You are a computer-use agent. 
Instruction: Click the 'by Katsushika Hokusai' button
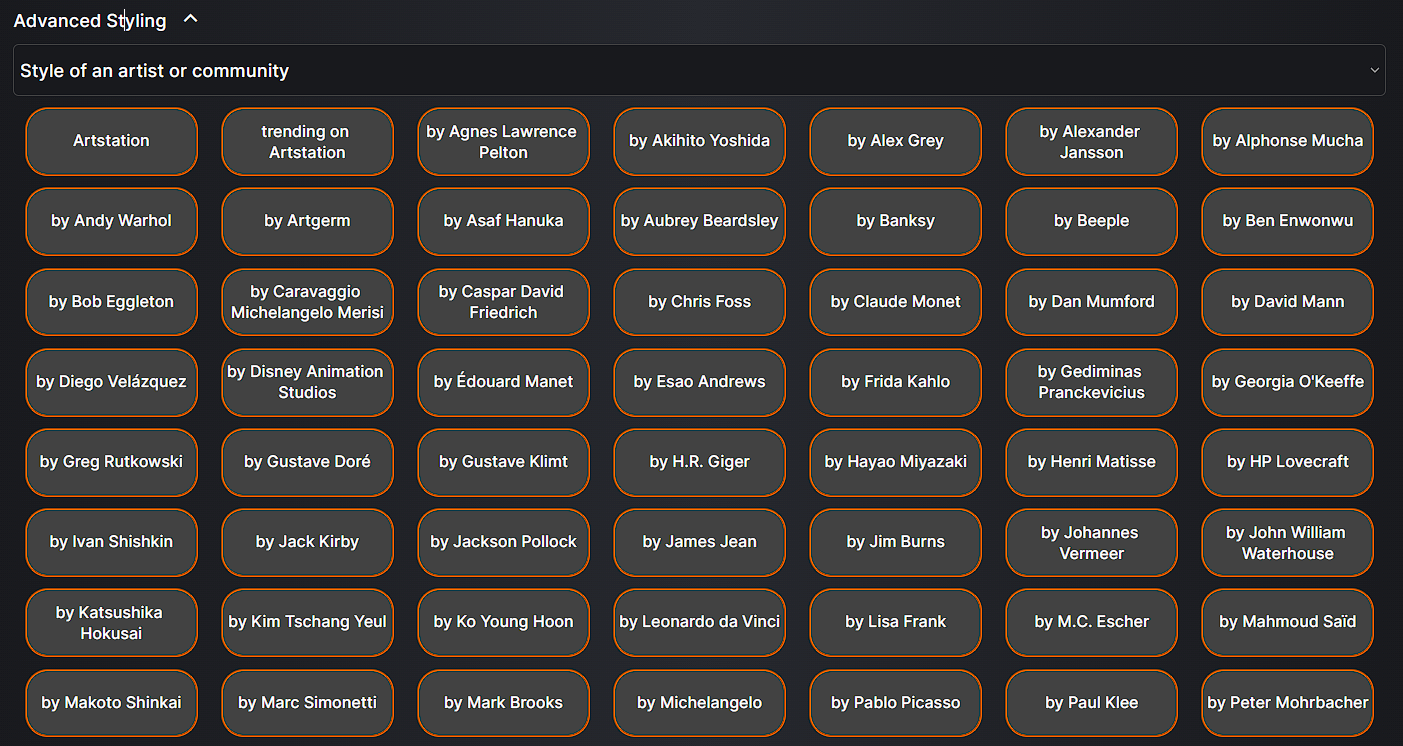pyautogui.click(x=111, y=623)
